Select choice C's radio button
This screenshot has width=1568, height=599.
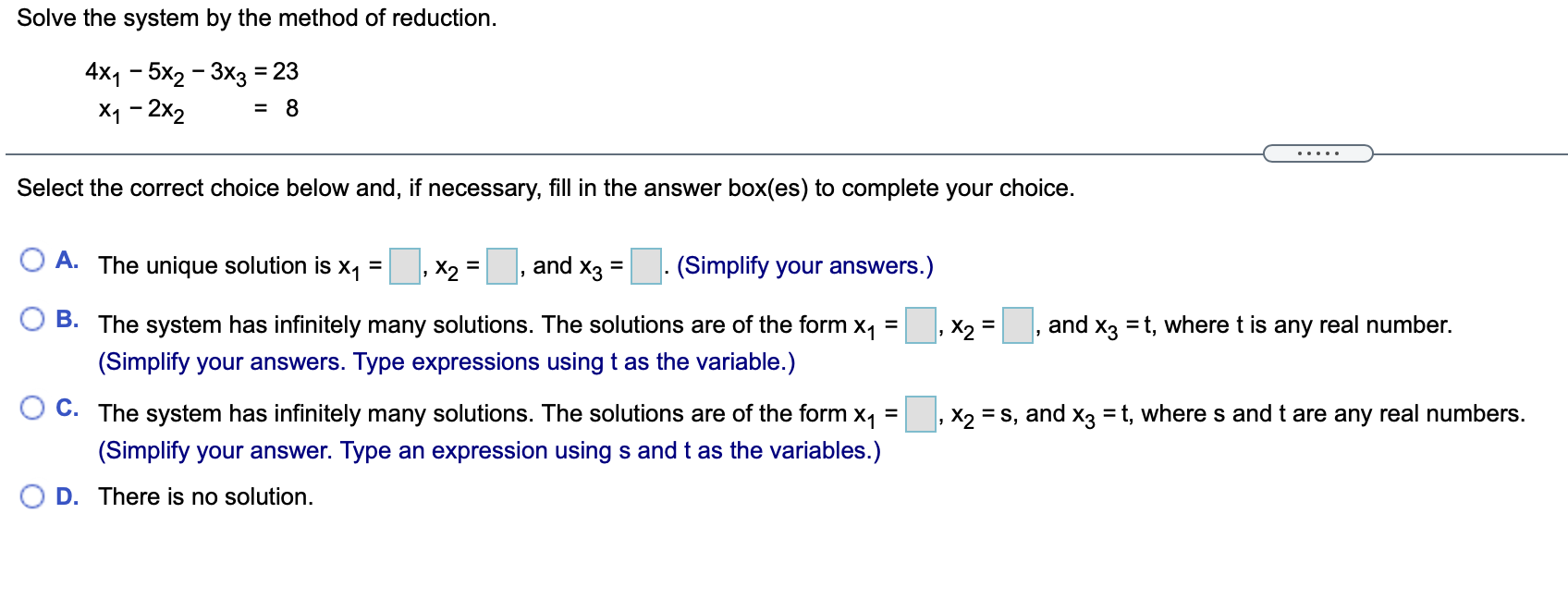(34, 407)
